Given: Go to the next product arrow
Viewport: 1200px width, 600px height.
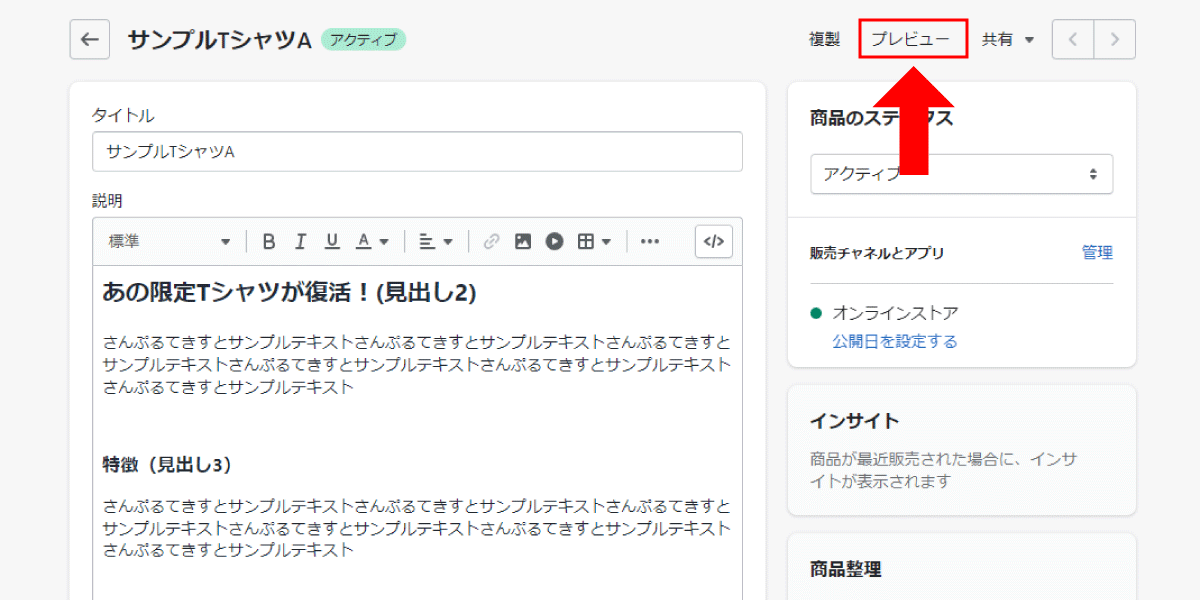Looking at the screenshot, I should pos(1115,40).
